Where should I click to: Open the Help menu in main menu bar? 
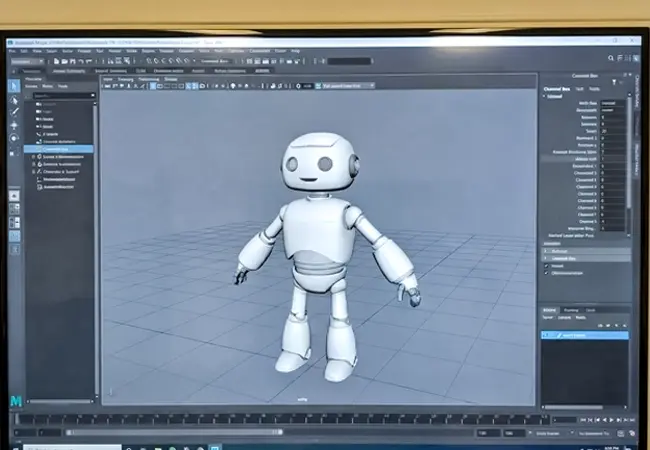point(295,51)
